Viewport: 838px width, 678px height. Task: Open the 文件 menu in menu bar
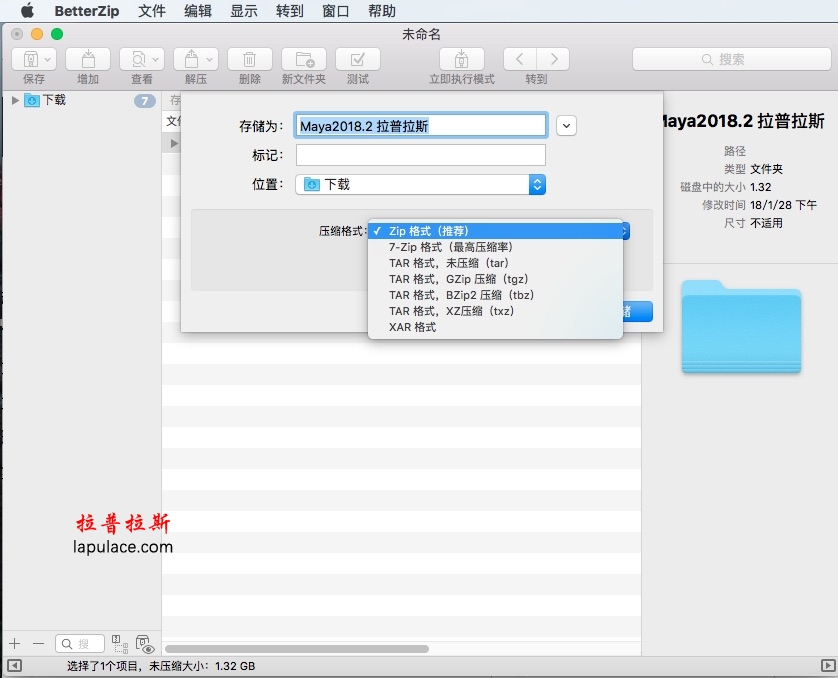[x=152, y=11]
